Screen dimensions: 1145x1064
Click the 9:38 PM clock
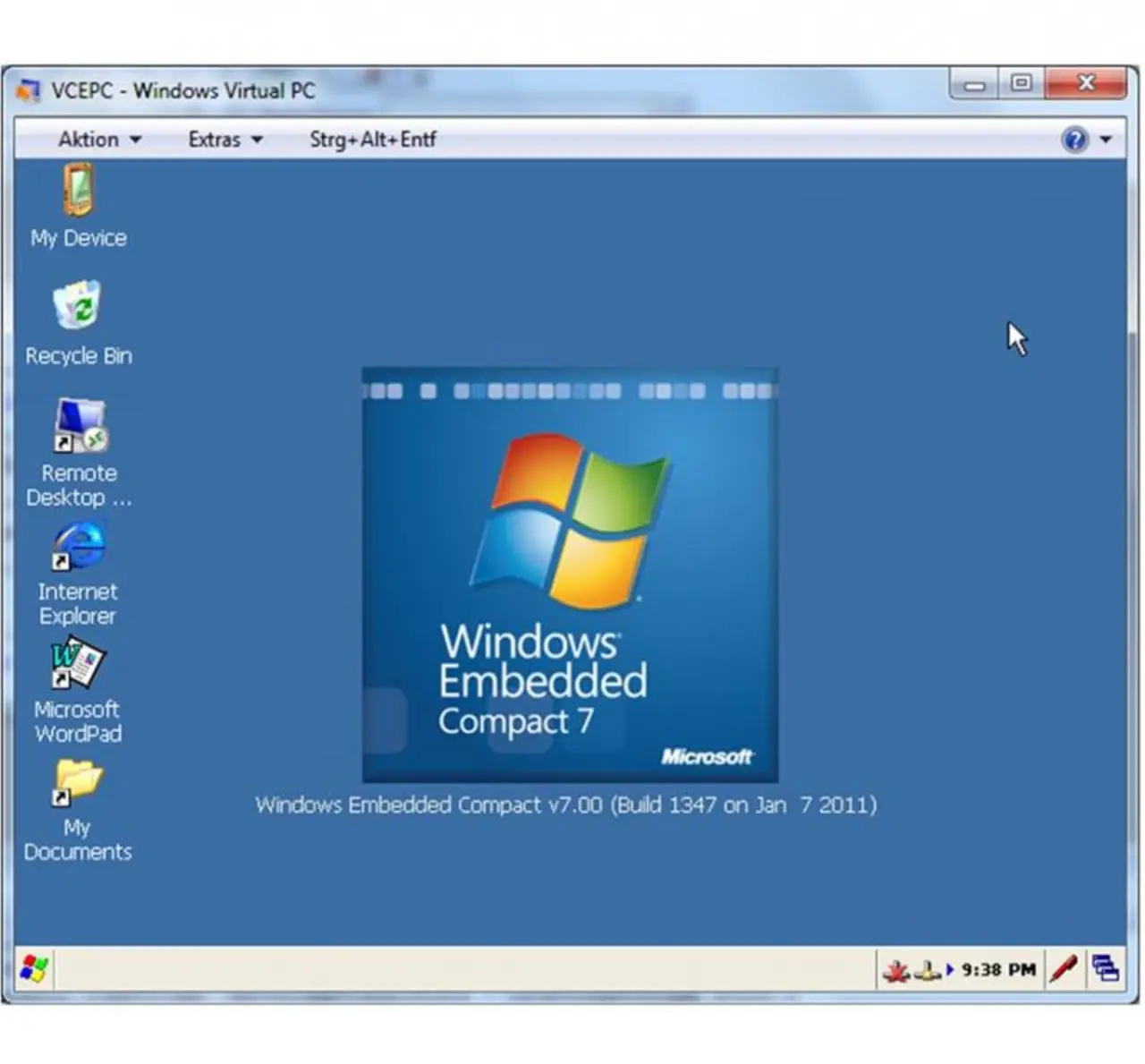(x=998, y=970)
